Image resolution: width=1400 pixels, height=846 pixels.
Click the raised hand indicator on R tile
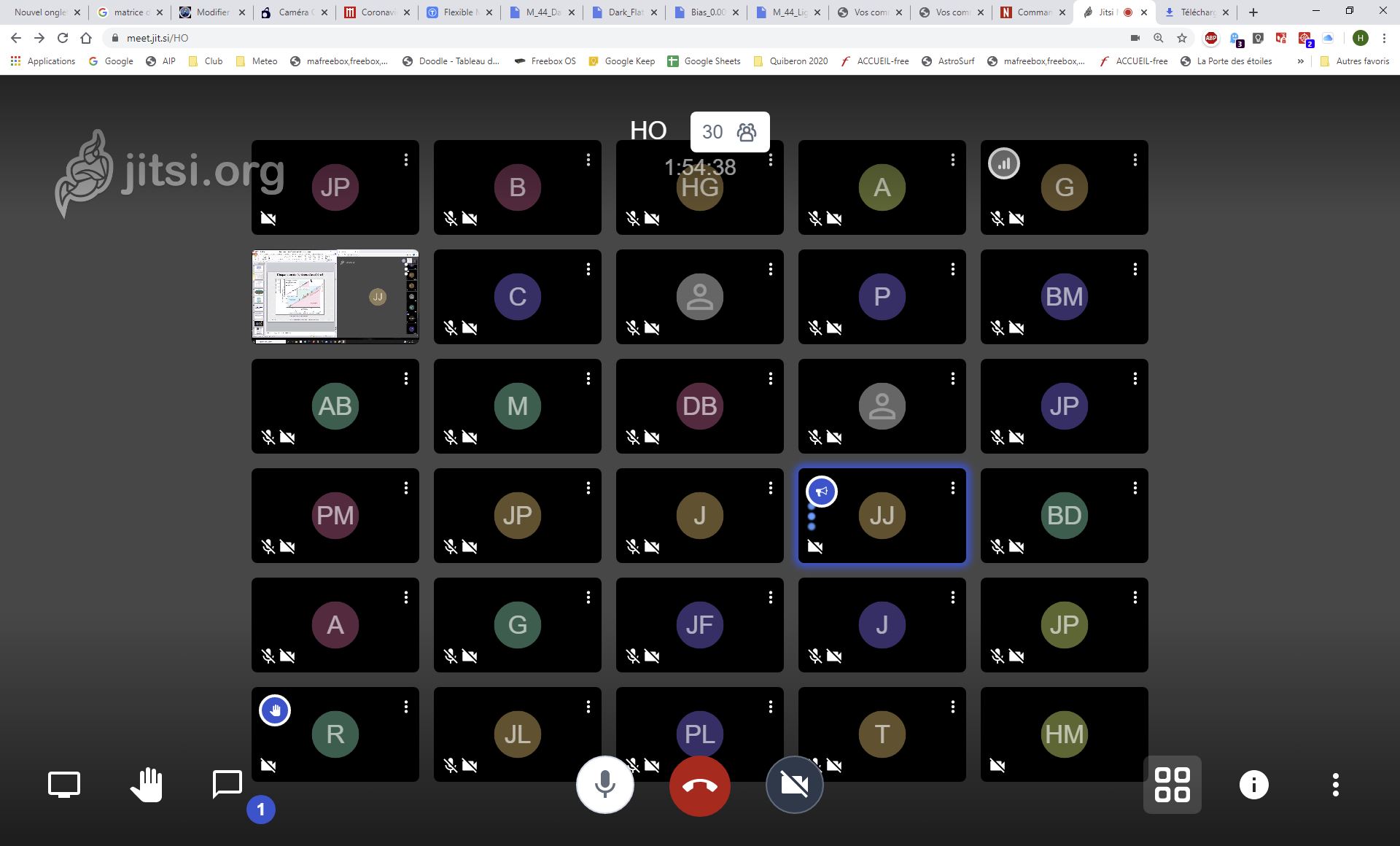pos(275,710)
